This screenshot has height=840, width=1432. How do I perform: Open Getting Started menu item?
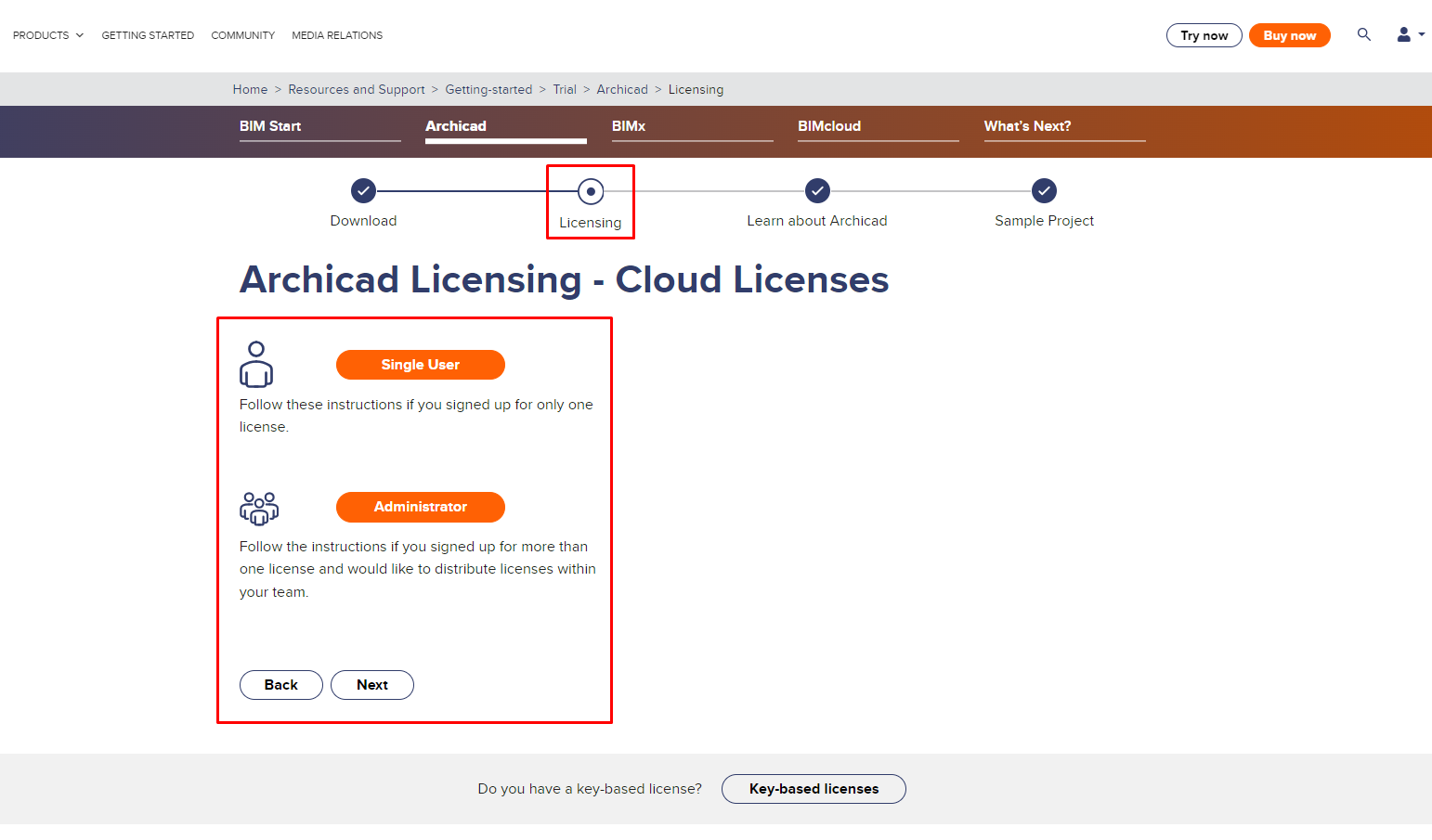[x=148, y=35]
